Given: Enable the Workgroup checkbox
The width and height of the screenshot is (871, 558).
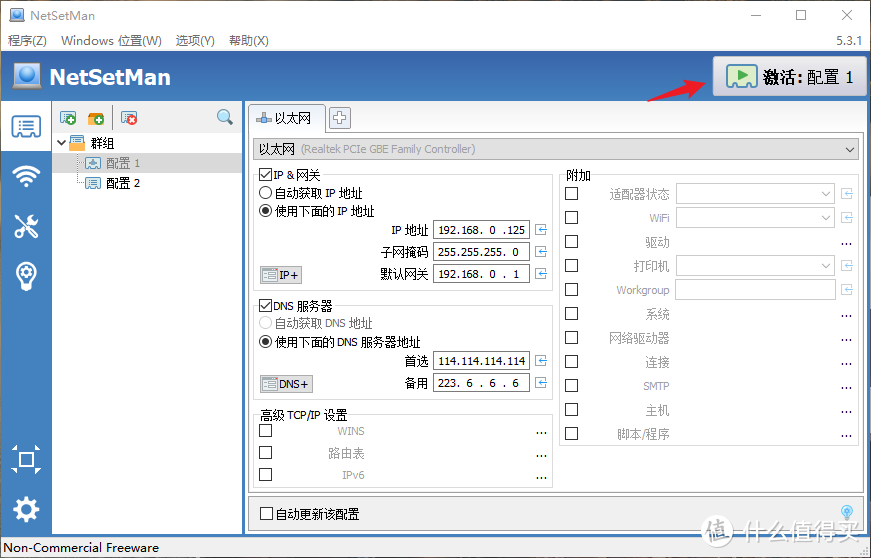Looking at the screenshot, I should click(x=571, y=289).
